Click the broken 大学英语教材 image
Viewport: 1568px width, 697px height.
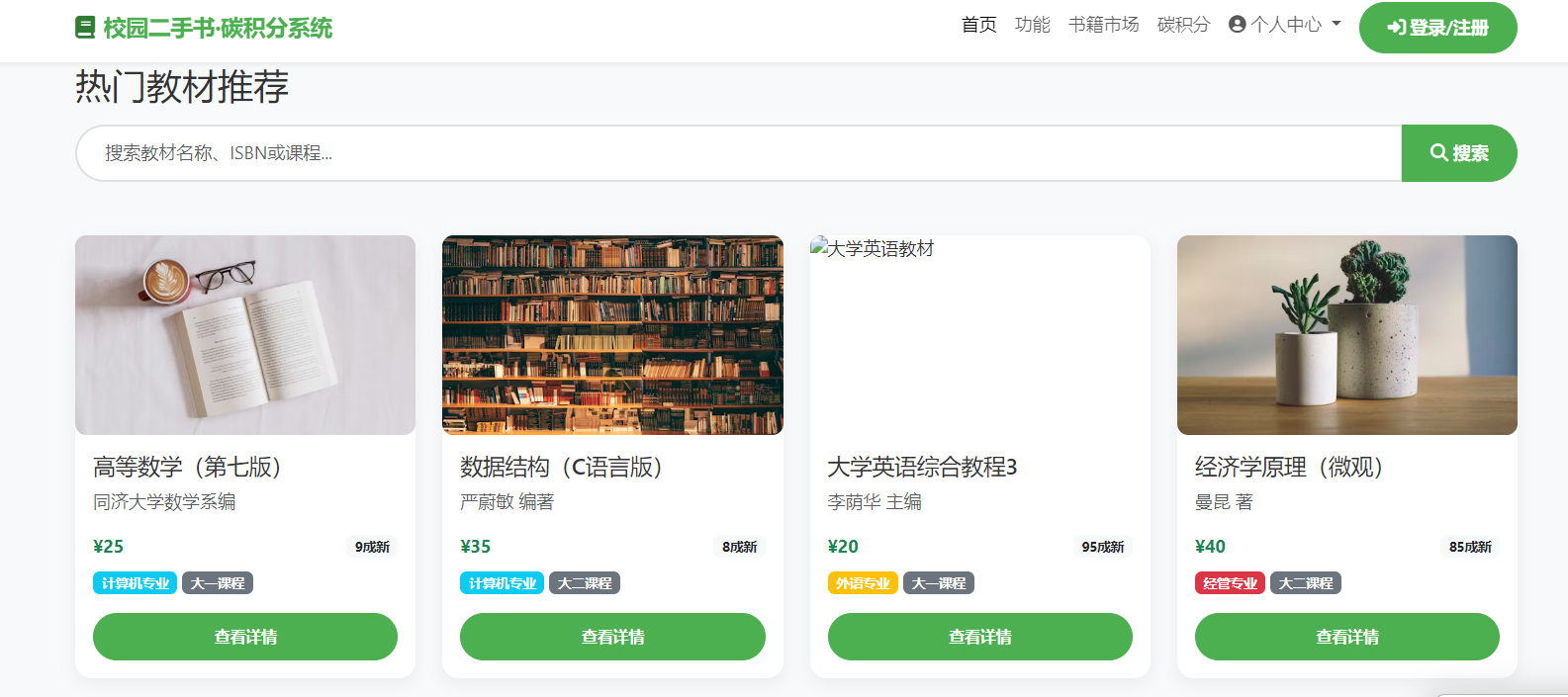tap(980, 335)
